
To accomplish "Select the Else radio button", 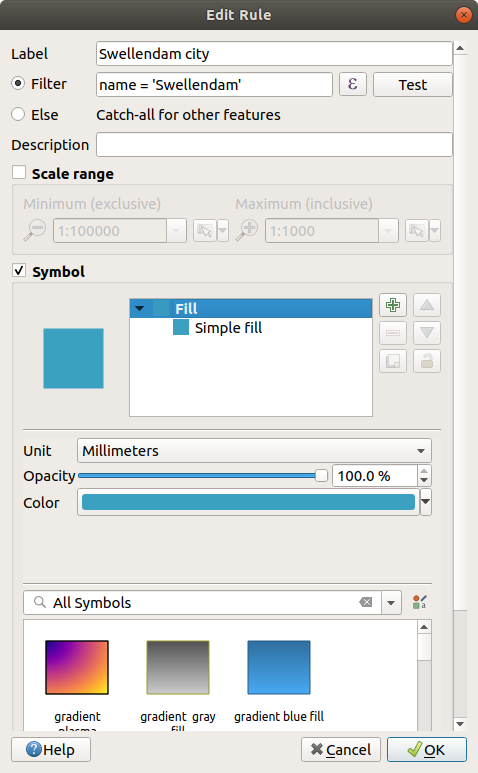I will pyautogui.click(x=18, y=114).
